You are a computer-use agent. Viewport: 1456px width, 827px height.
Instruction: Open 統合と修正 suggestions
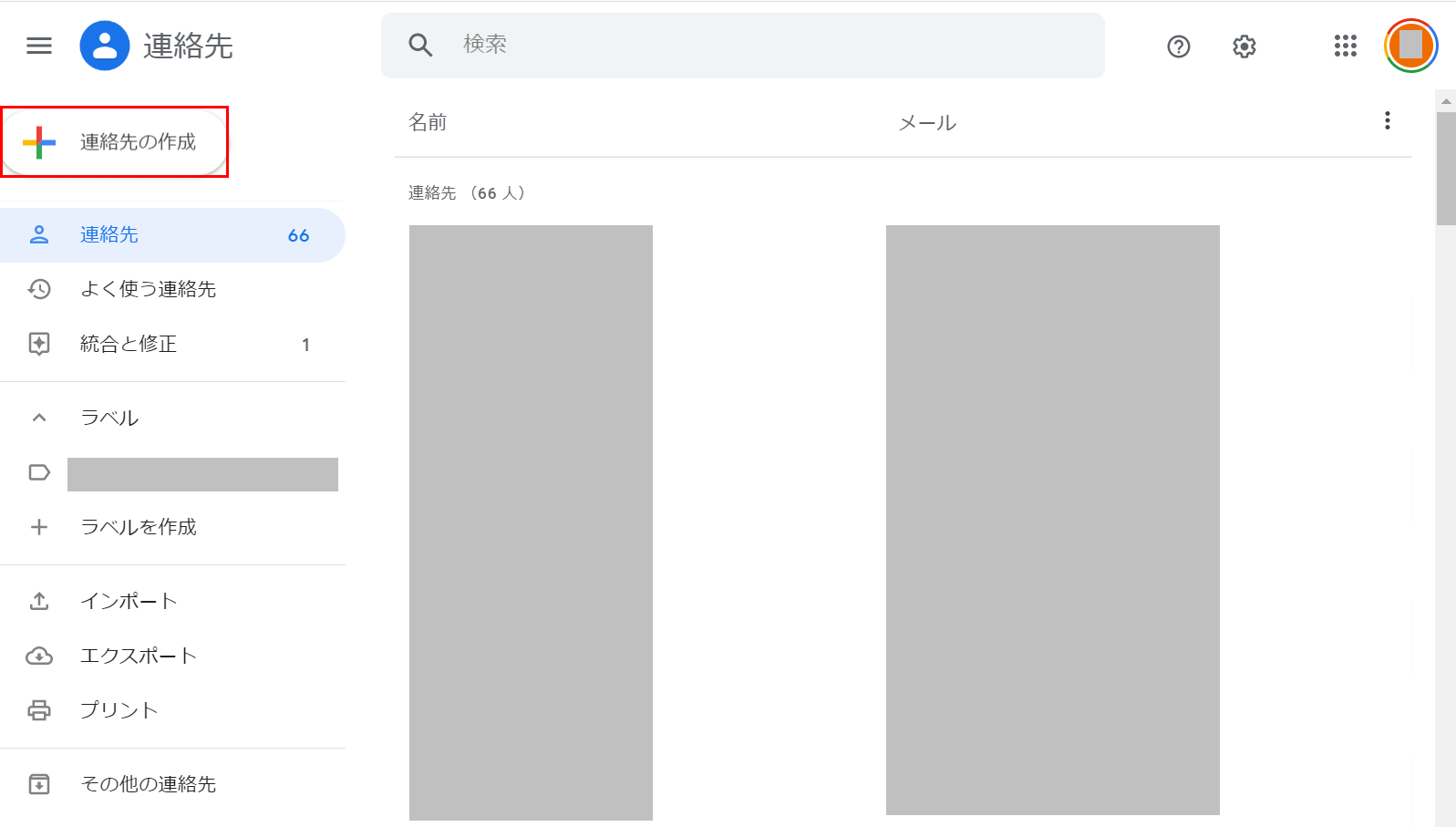[x=129, y=345]
